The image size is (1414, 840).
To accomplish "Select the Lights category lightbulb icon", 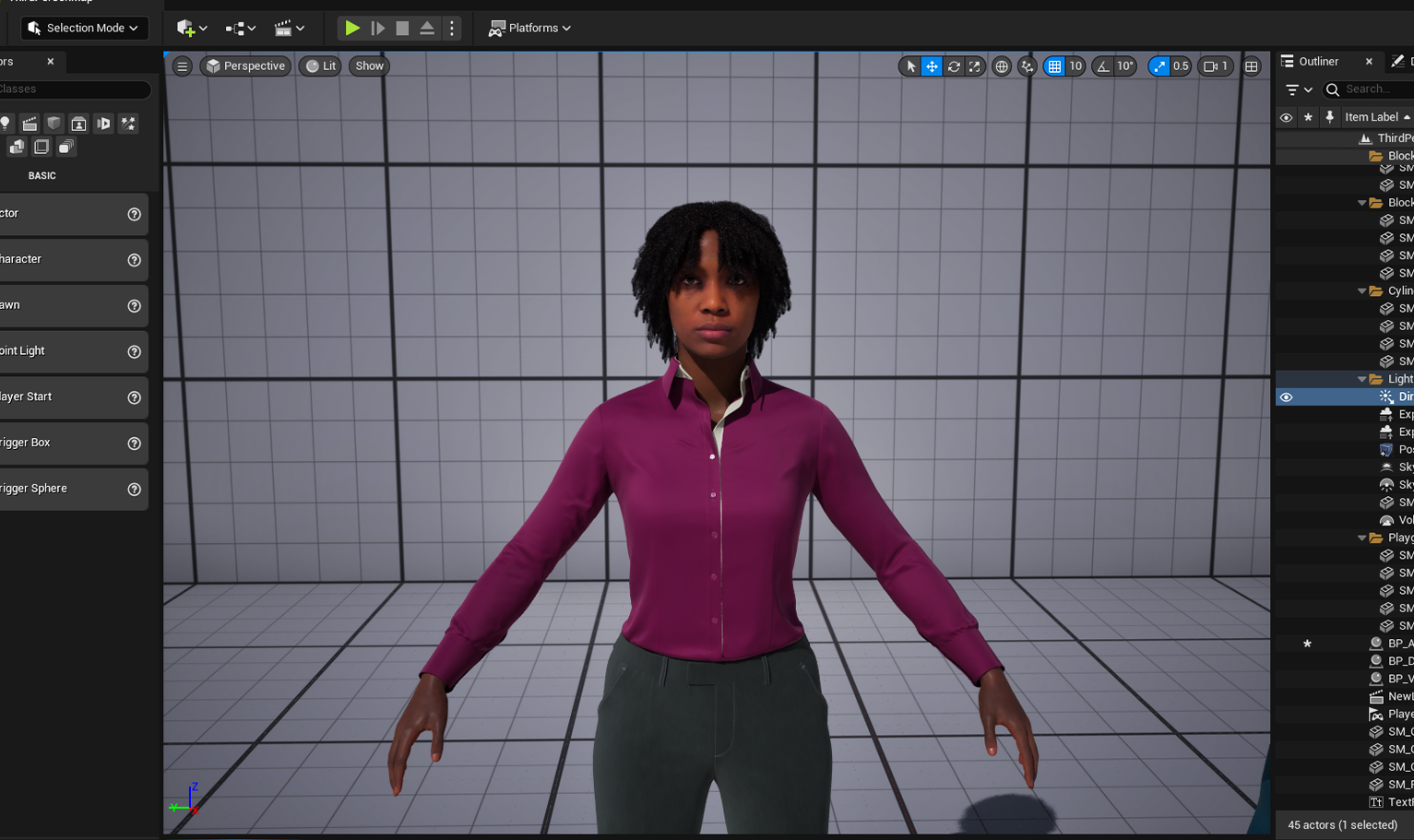I will 6,123.
